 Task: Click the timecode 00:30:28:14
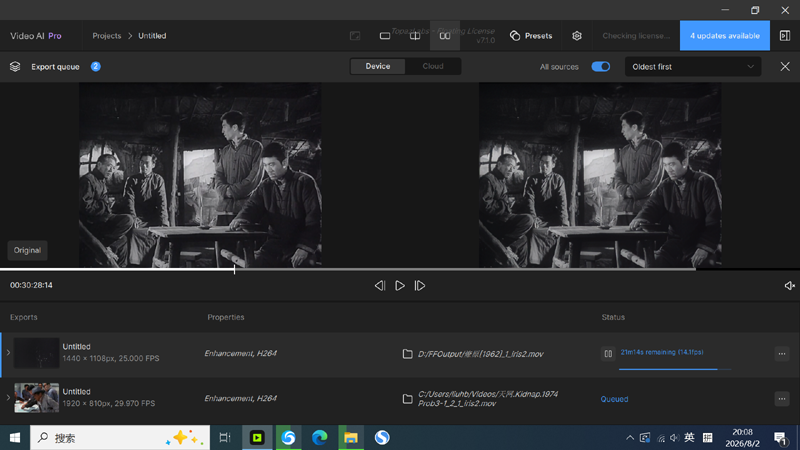pos(31,285)
